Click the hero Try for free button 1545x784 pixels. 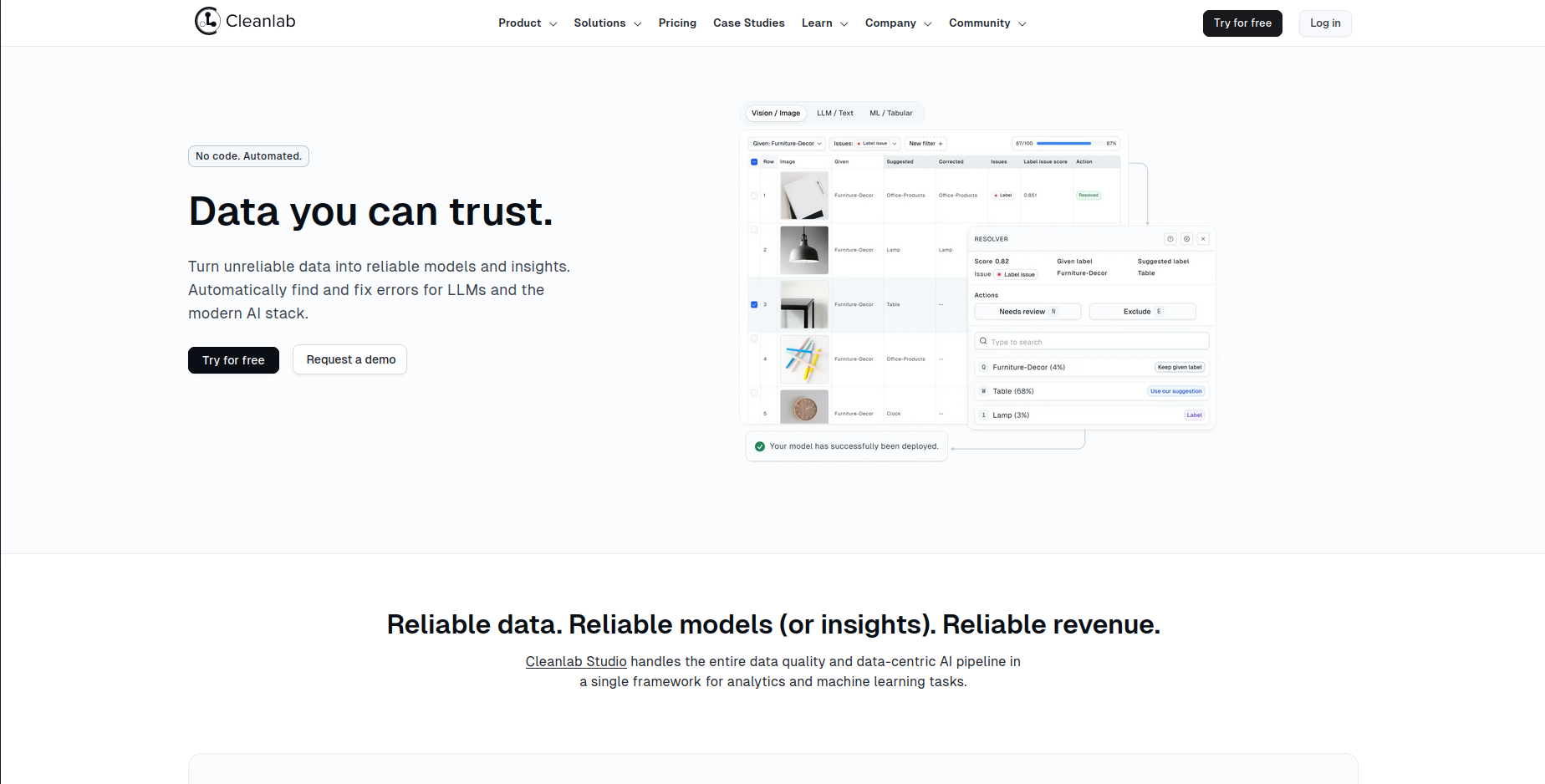tap(233, 360)
